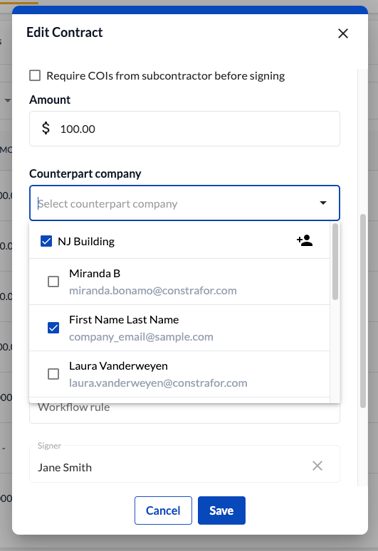Viewport: 378px width, 551px height.
Task: Check the Miranda B contact checkbox
Action: point(53,281)
